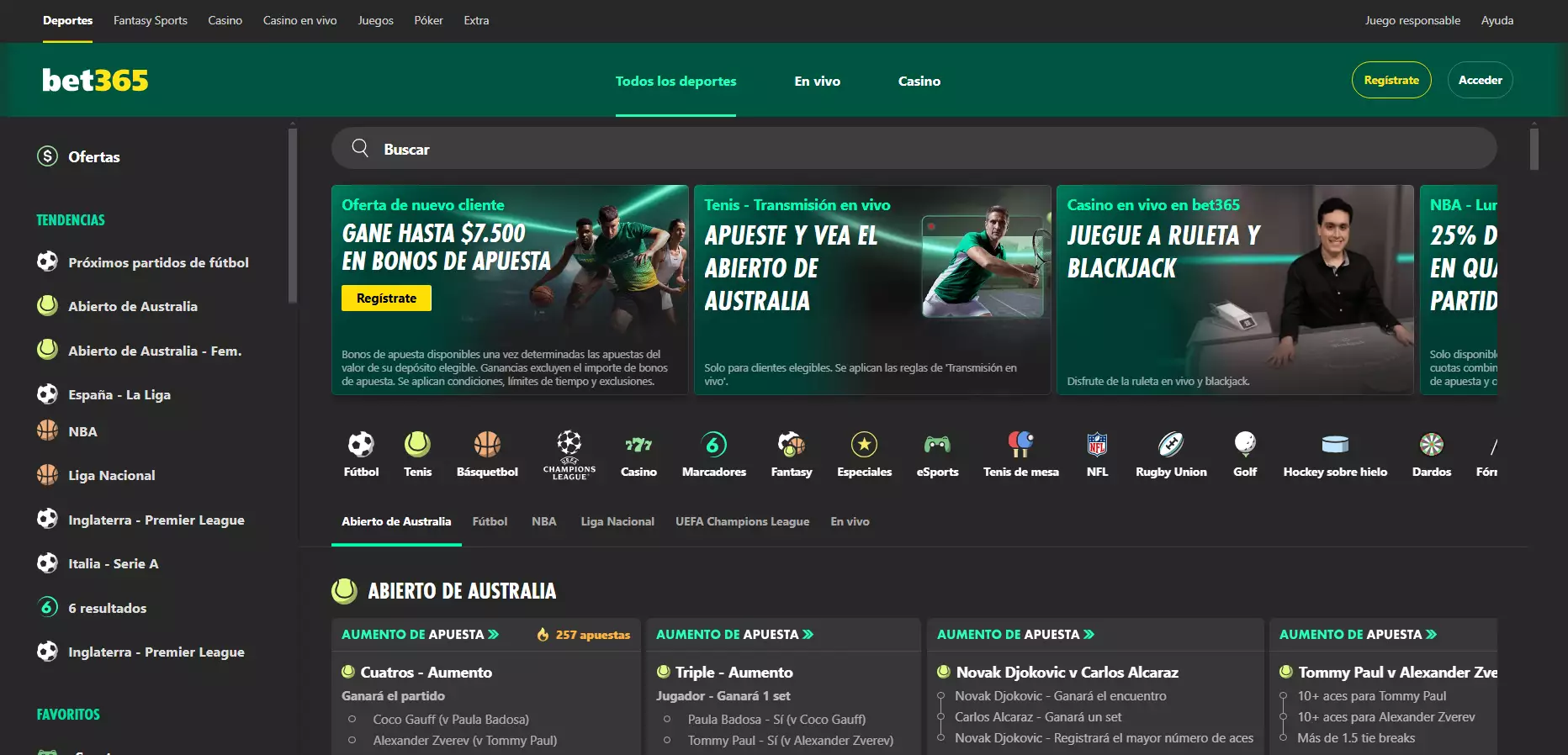Open the En vivo header tab
The image size is (1568, 755).
coord(817,82)
